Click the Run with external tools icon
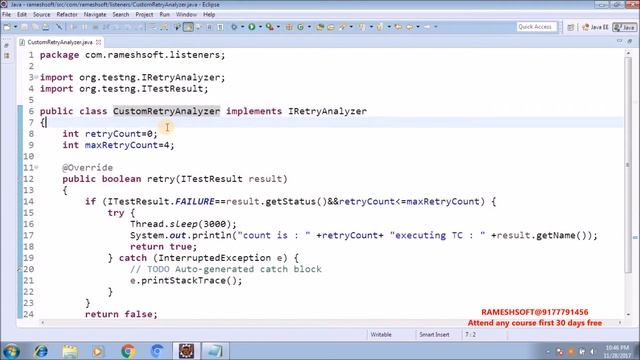Image resolution: width=640 pixels, height=360 pixels. click(270, 27)
